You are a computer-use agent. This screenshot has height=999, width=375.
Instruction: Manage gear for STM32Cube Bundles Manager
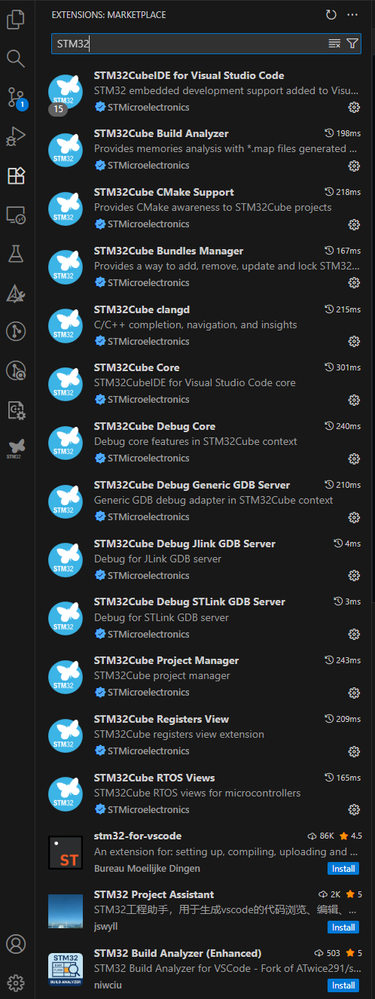[x=355, y=283]
